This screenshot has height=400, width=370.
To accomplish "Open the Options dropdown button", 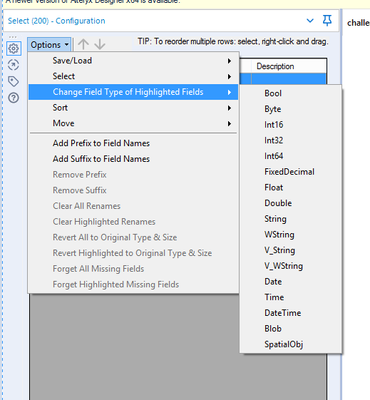I will click(49, 45).
